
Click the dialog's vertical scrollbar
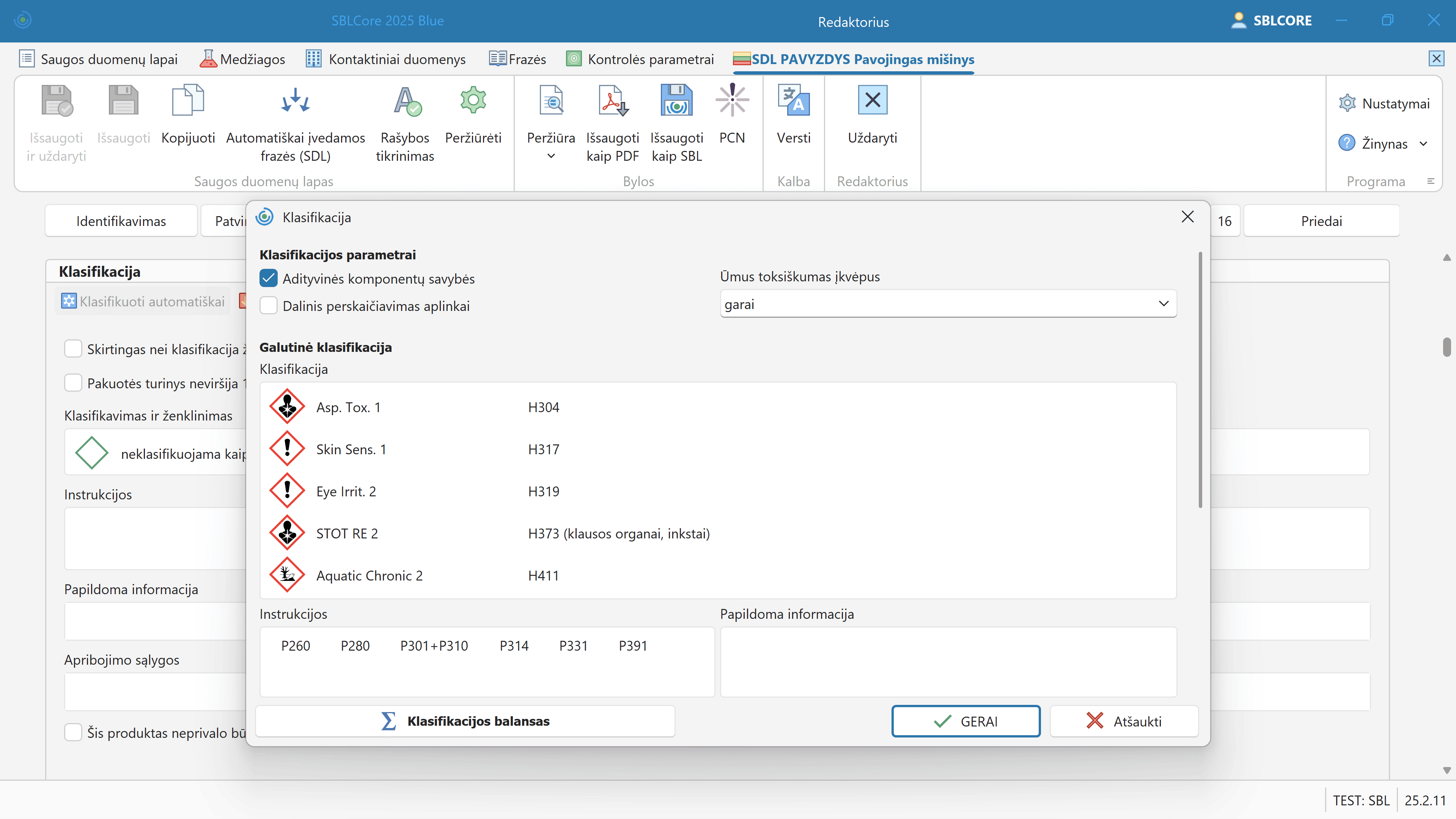1200,380
